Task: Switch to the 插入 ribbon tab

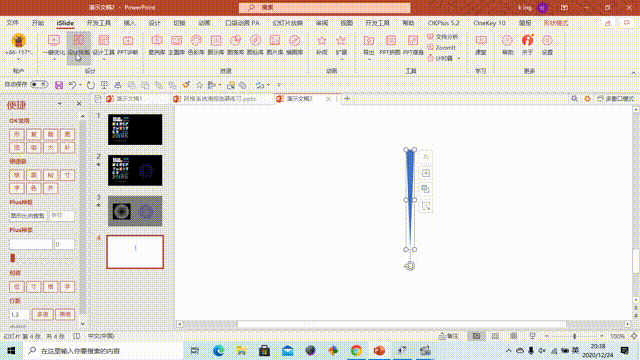Action: (x=129, y=23)
